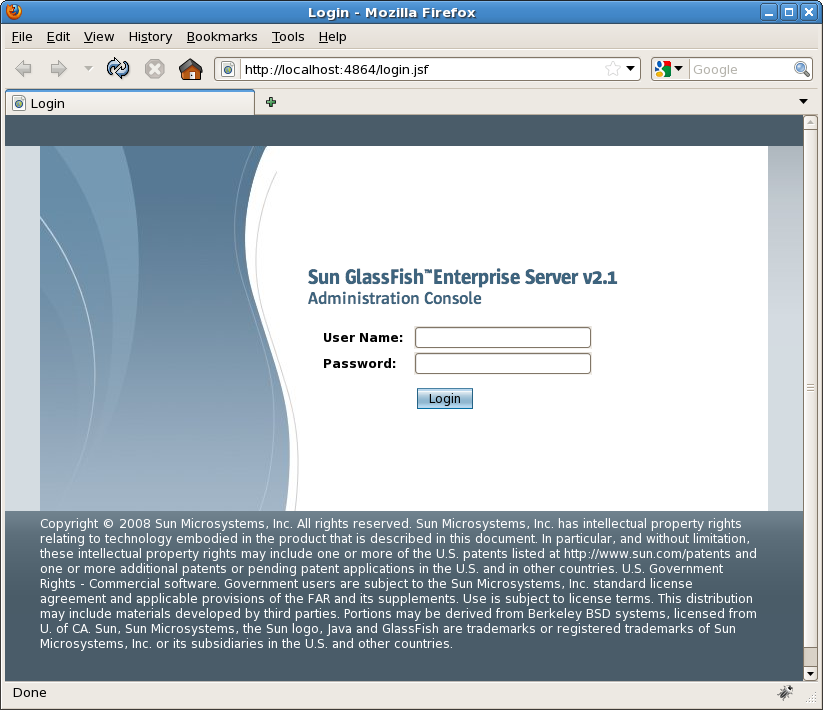823x710 pixels.
Task: Focus the Google search box
Action: pyautogui.click(x=742, y=69)
